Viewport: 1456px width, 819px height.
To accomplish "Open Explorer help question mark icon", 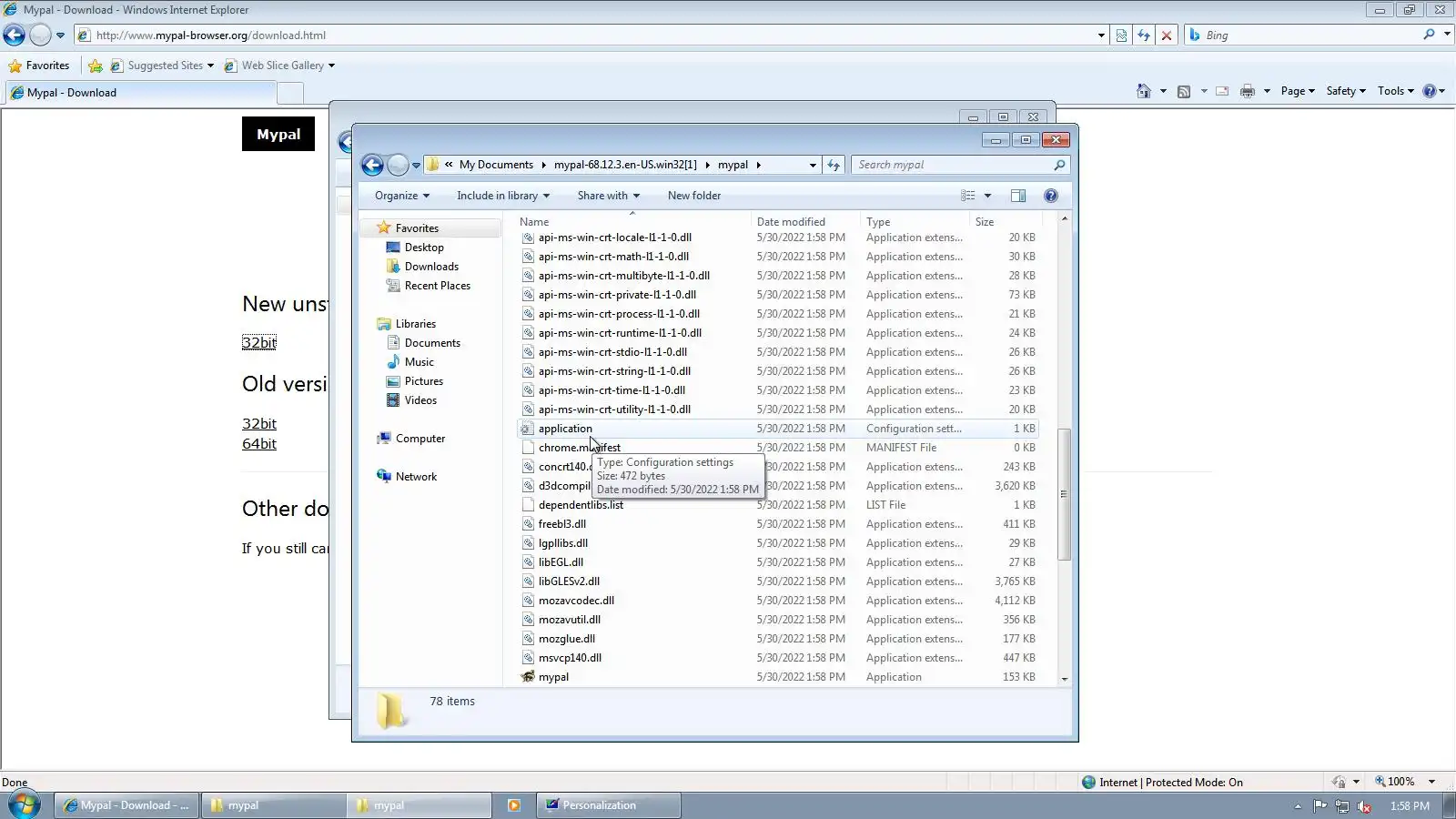I will [x=1051, y=196].
